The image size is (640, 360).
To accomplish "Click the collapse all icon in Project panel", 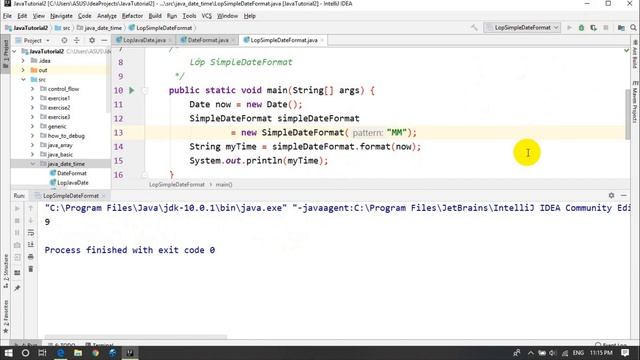I will pos(77,40).
